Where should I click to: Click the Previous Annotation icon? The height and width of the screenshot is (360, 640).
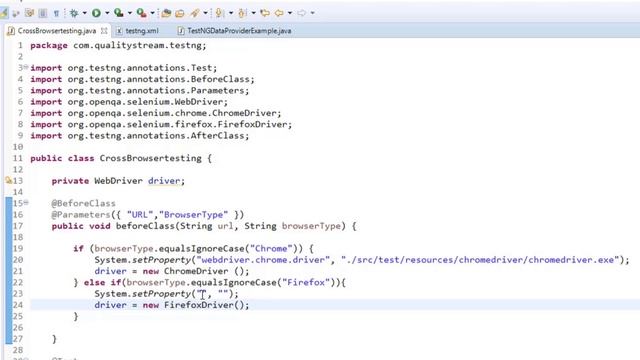242,13
